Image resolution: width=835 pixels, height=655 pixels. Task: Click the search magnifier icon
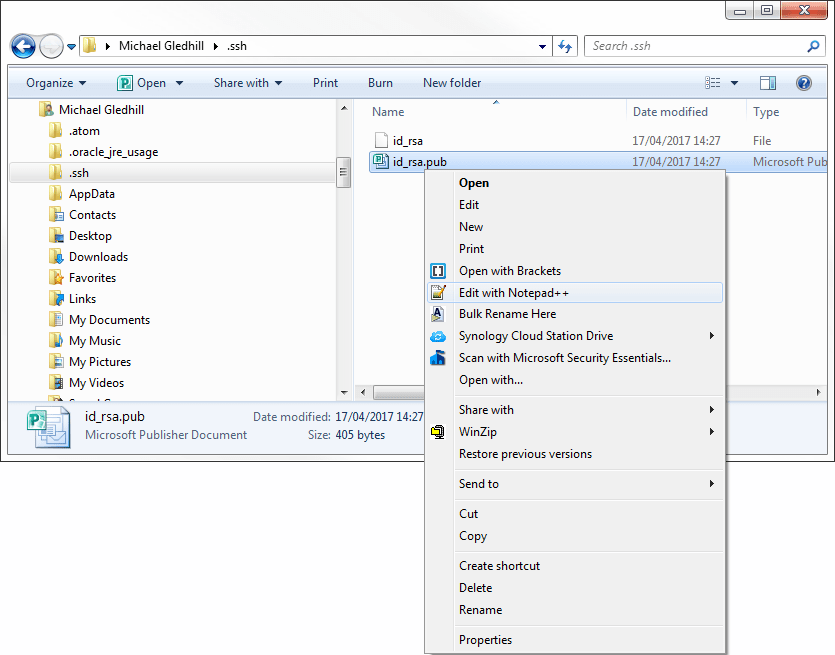click(813, 46)
